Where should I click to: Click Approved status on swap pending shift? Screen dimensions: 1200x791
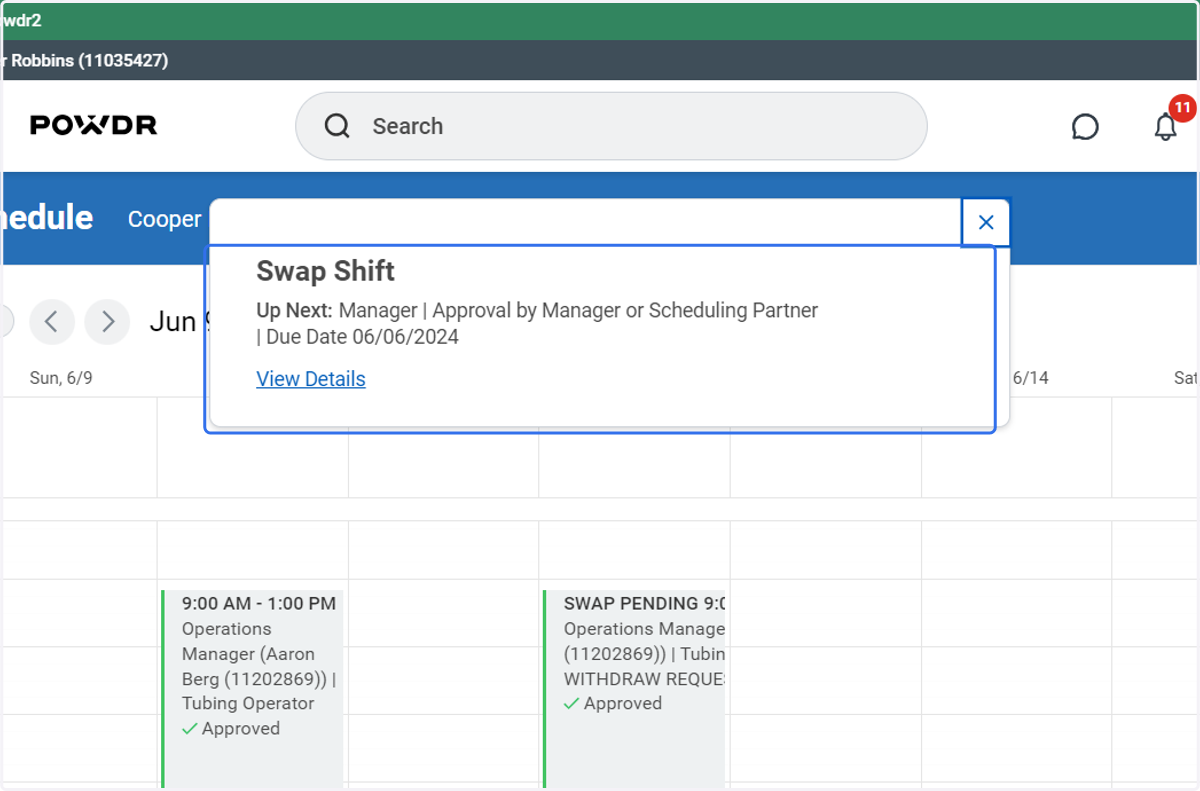[x=613, y=703]
